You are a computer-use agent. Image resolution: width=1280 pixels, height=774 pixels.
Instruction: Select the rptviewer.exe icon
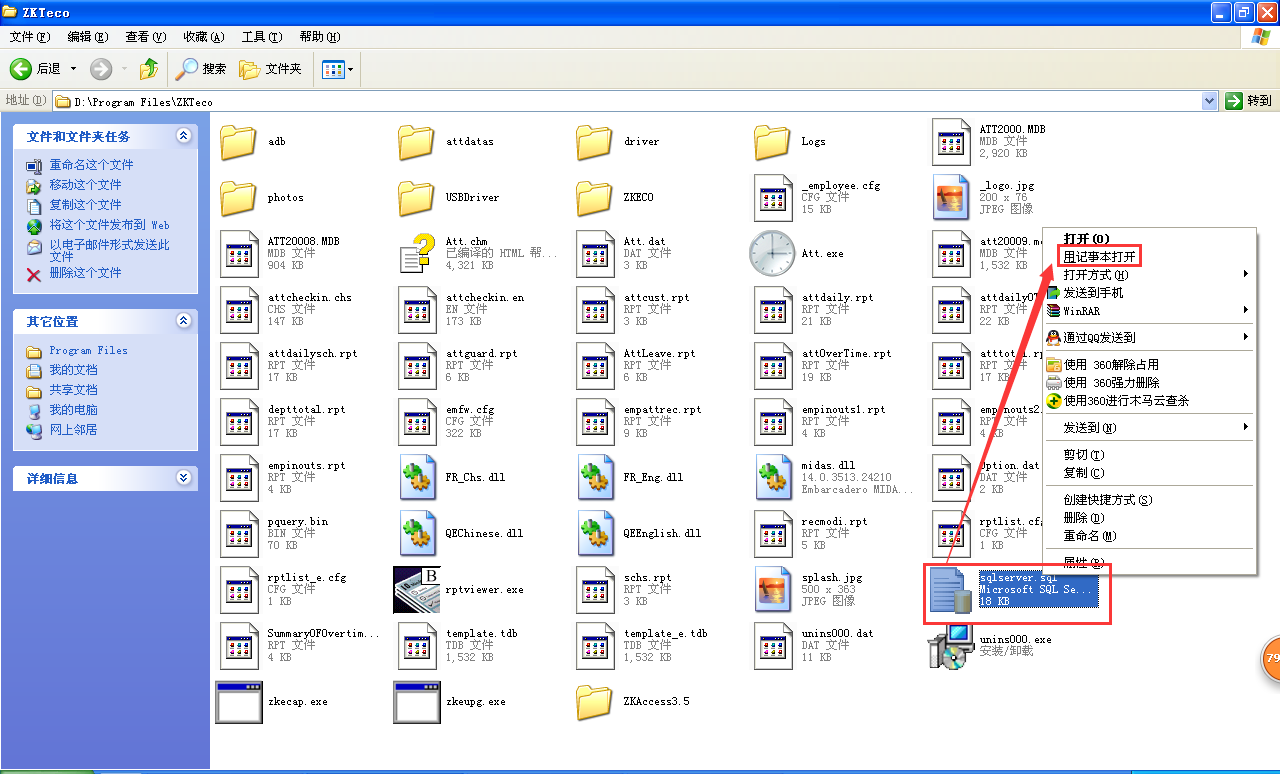click(x=416, y=590)
